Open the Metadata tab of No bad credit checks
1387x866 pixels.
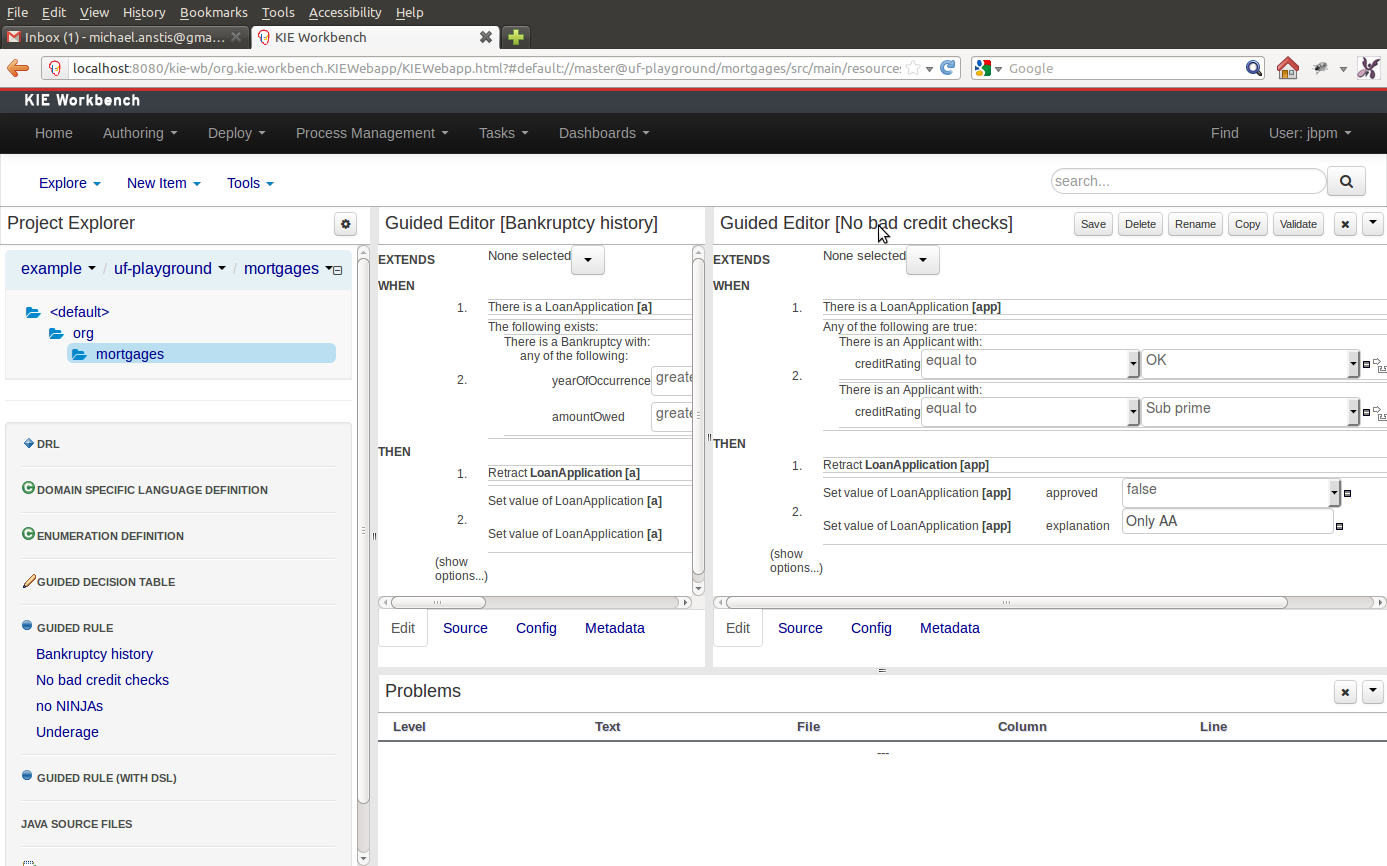(949, 628)
